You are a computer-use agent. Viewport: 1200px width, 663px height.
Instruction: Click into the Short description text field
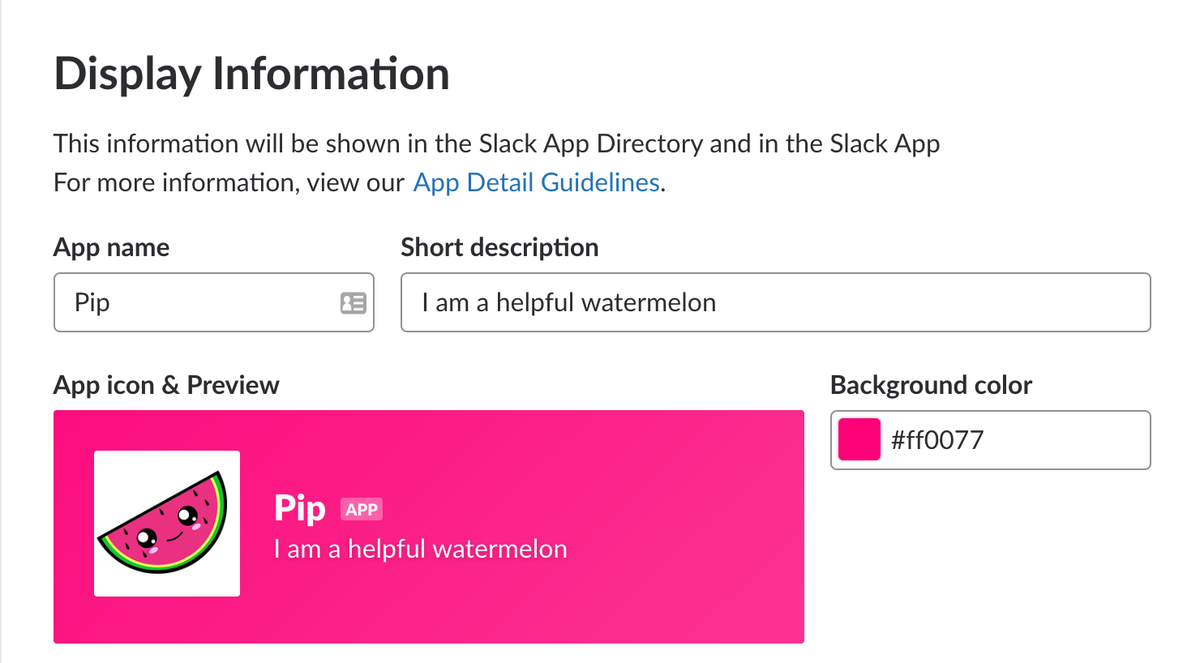click(x=776, y=302)
